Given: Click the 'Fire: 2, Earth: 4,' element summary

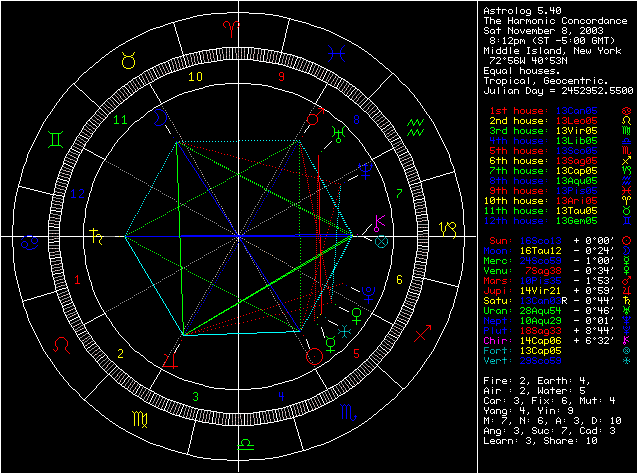Looking at the screenshot, I should 537,381.
